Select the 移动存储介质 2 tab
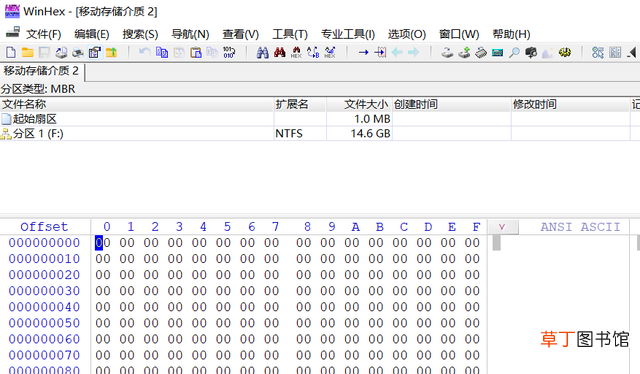This screenshot has width=640, height=374. coord(42,71)
